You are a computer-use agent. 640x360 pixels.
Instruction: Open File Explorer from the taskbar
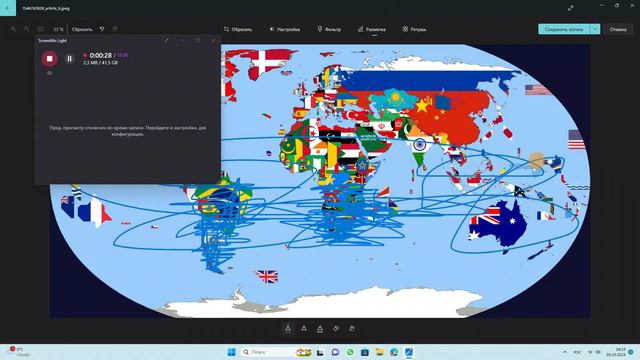pyautogui.click(x=379, y=352)
